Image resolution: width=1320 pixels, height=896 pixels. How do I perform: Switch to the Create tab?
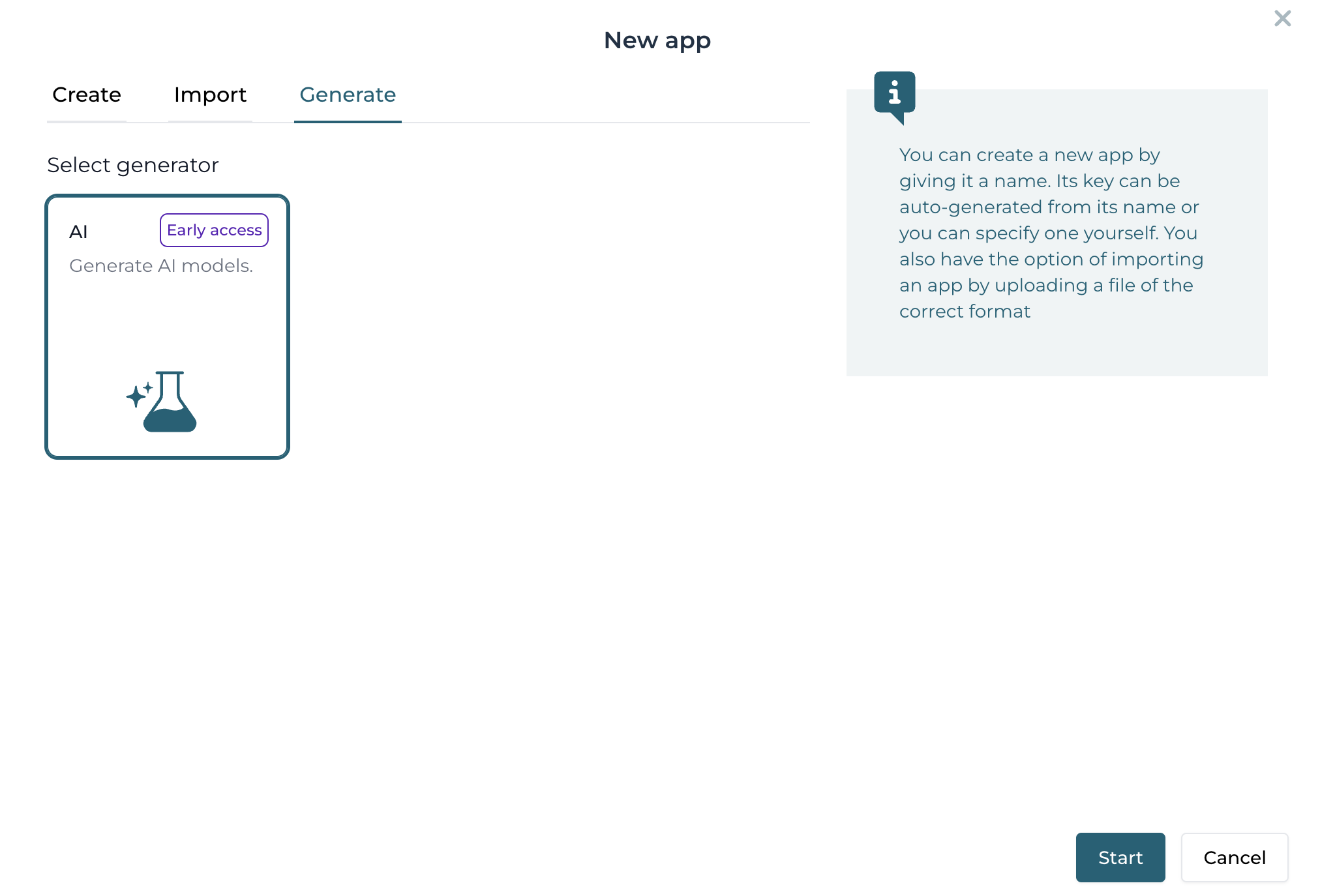point(86,95)
